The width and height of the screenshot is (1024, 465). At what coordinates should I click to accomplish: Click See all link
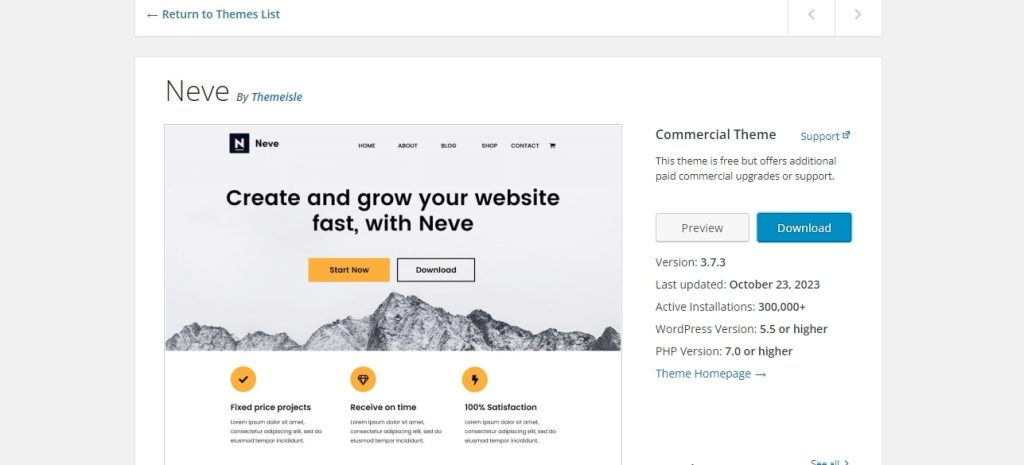click(x=830, y=462)
